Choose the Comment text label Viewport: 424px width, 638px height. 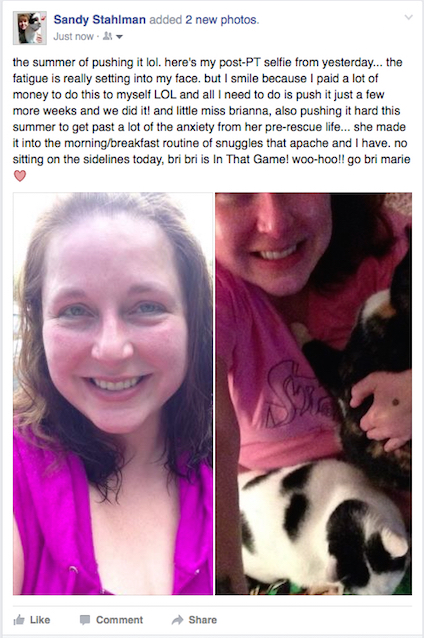point(119,620)
